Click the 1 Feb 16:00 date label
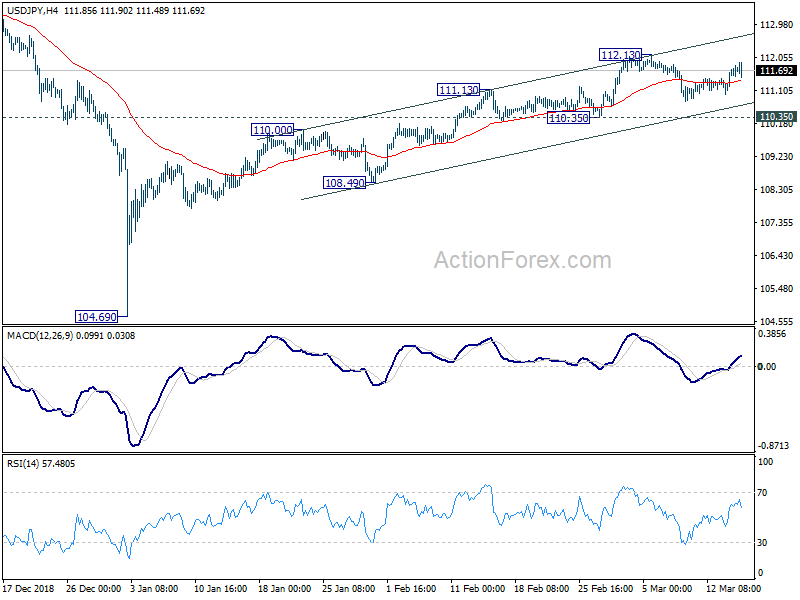The image size is (800, 600). pyautogui.click(x=411, y=588)
